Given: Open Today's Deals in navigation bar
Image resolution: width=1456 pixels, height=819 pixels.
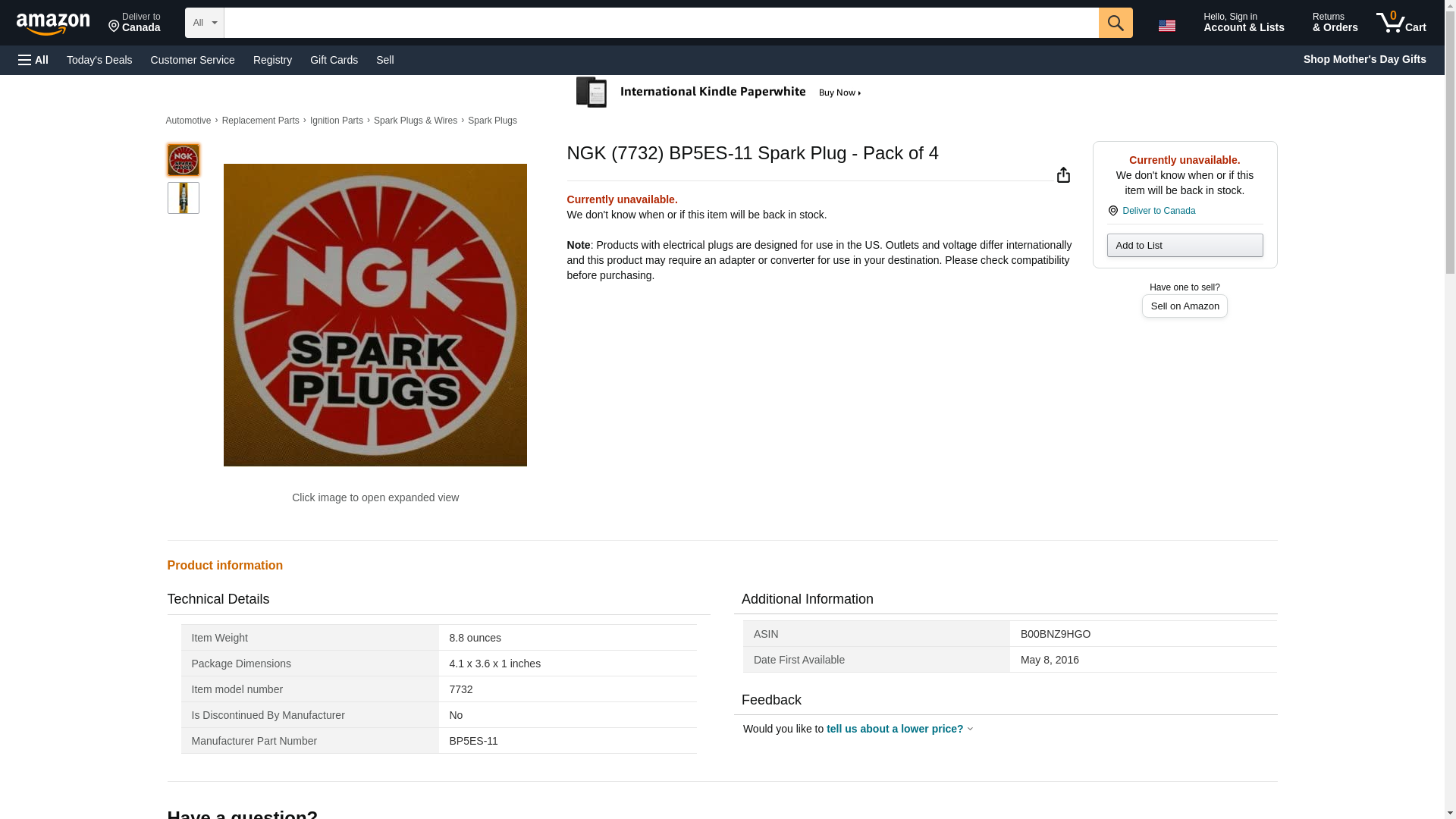Looking at the screenshot, I should (x=99, y=60).
